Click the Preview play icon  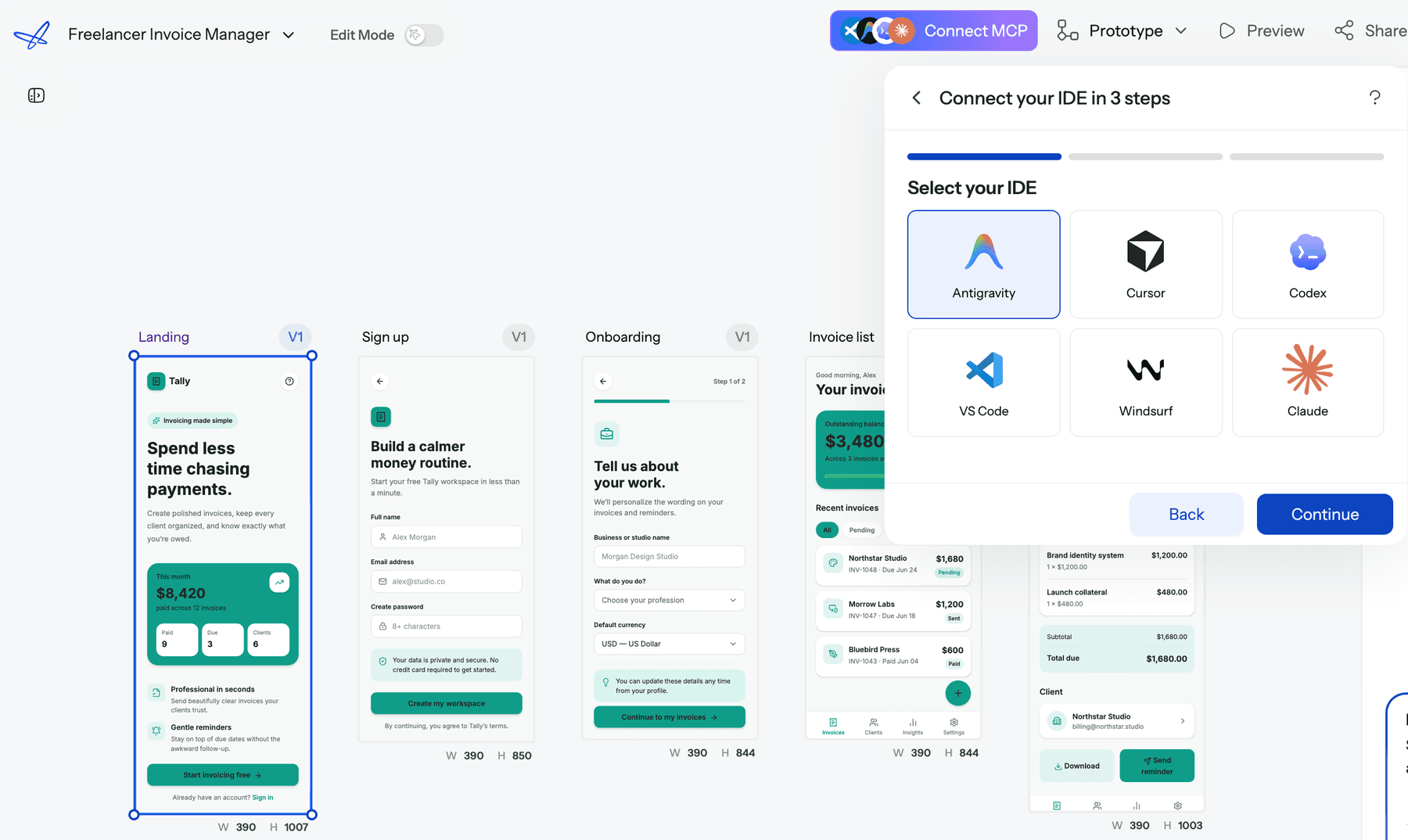[x=1227, y=31]
